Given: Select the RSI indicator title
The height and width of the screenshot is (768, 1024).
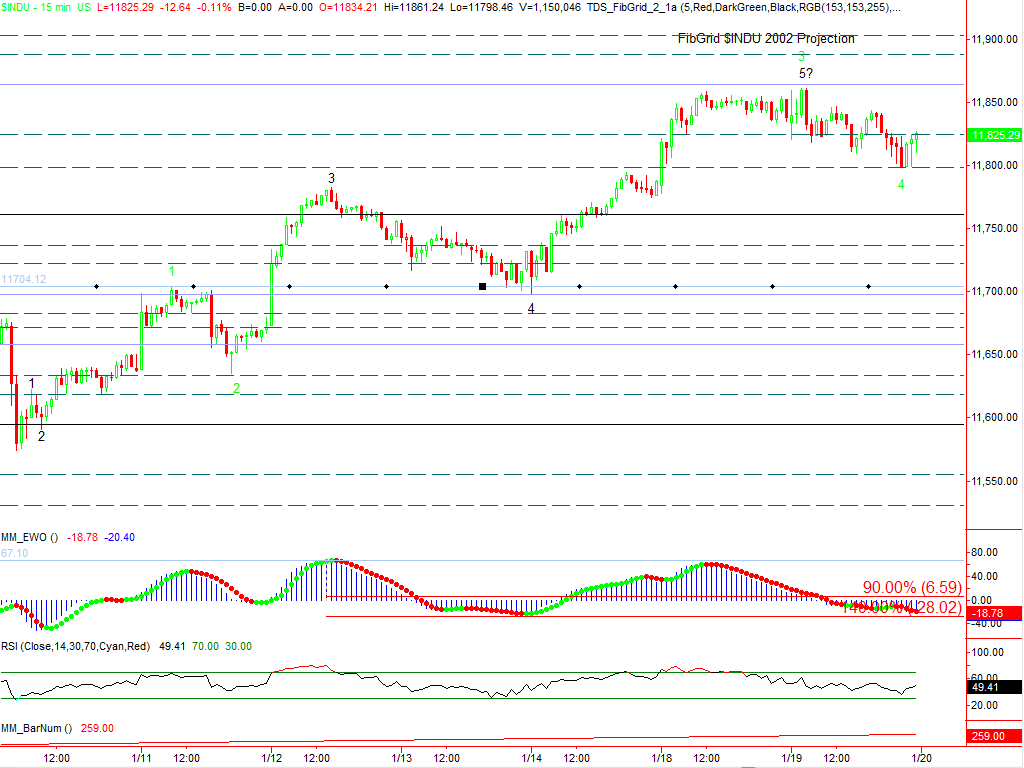Looking at the screenshot, I should click(74, 646).
